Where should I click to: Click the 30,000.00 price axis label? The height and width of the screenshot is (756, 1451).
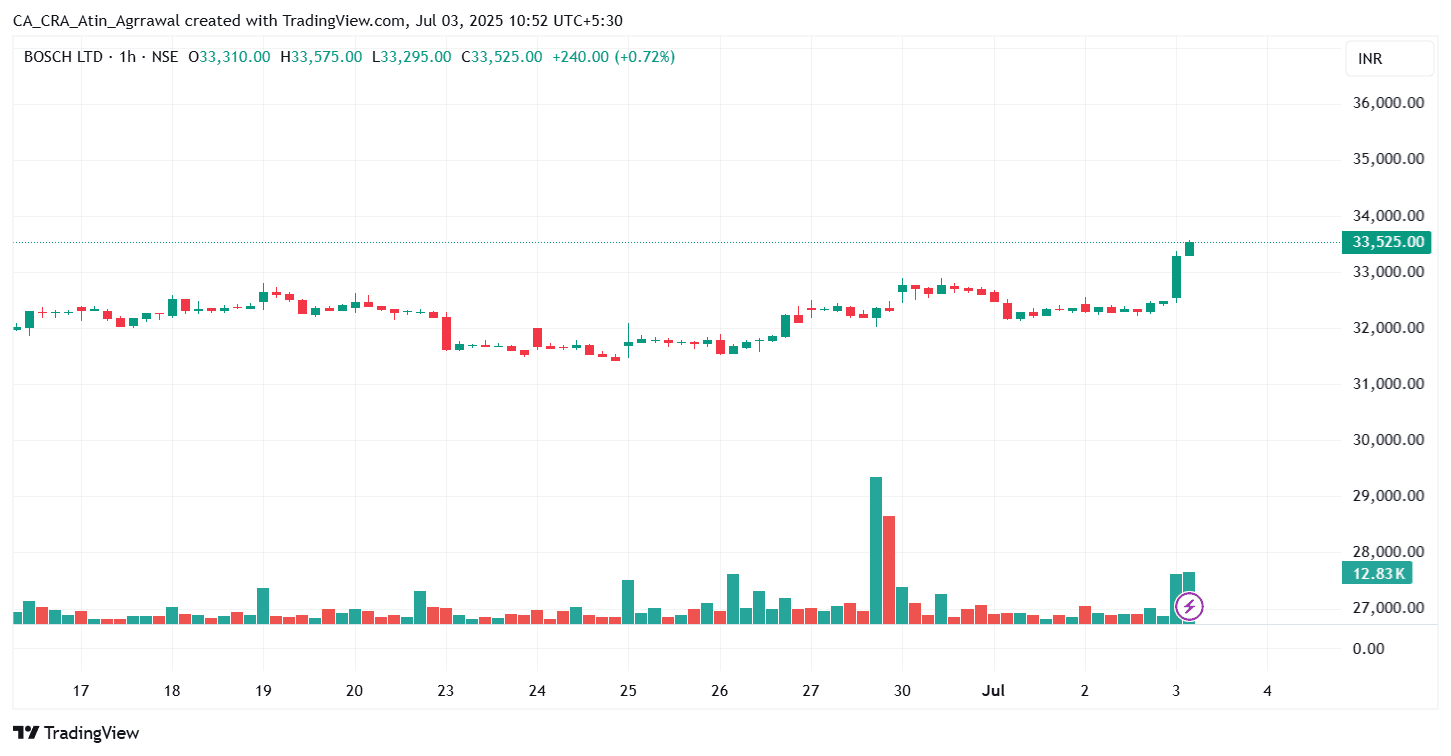click(x=1388, y=440)
